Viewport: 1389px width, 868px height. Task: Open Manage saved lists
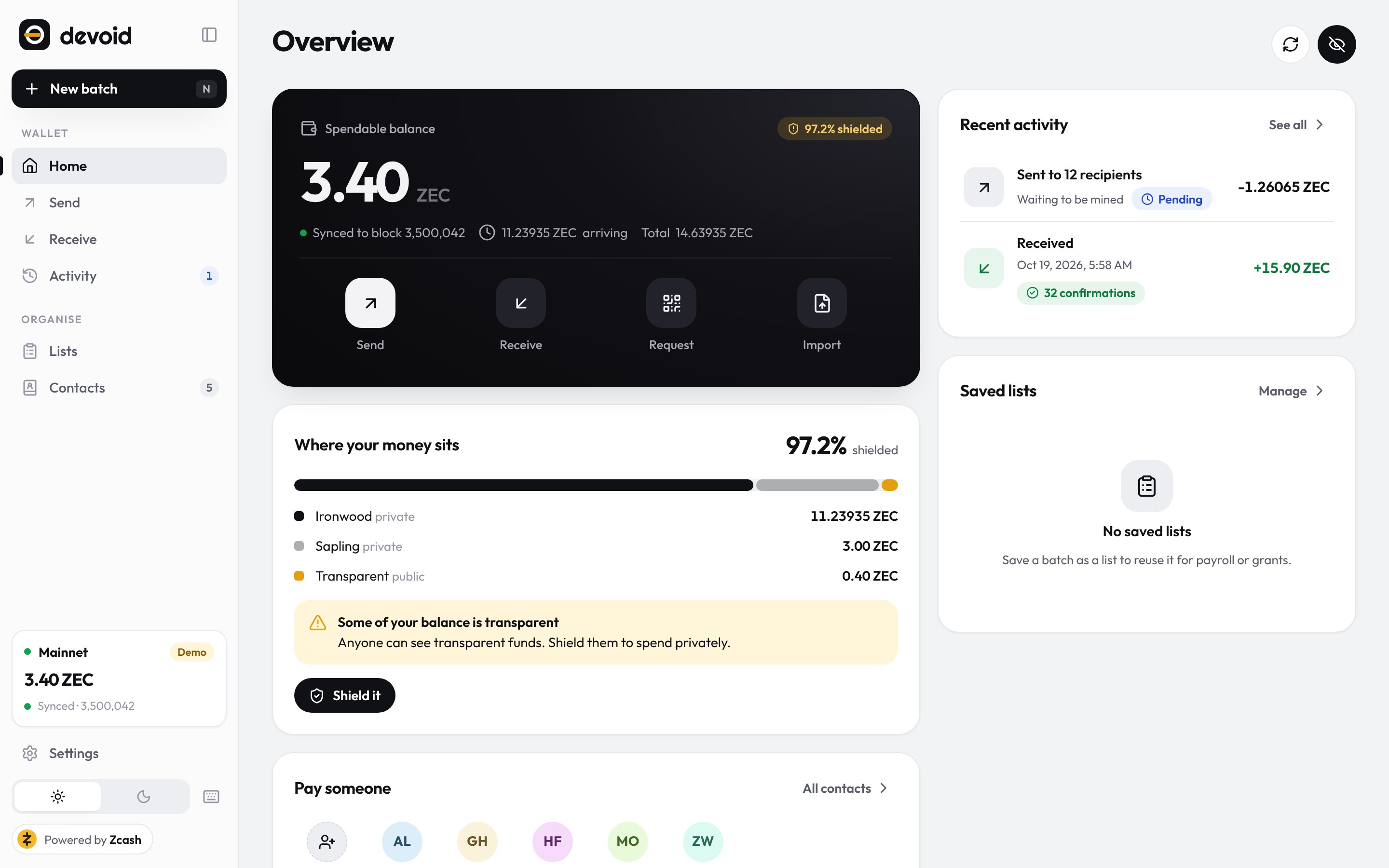click(x=1292, y=391)
